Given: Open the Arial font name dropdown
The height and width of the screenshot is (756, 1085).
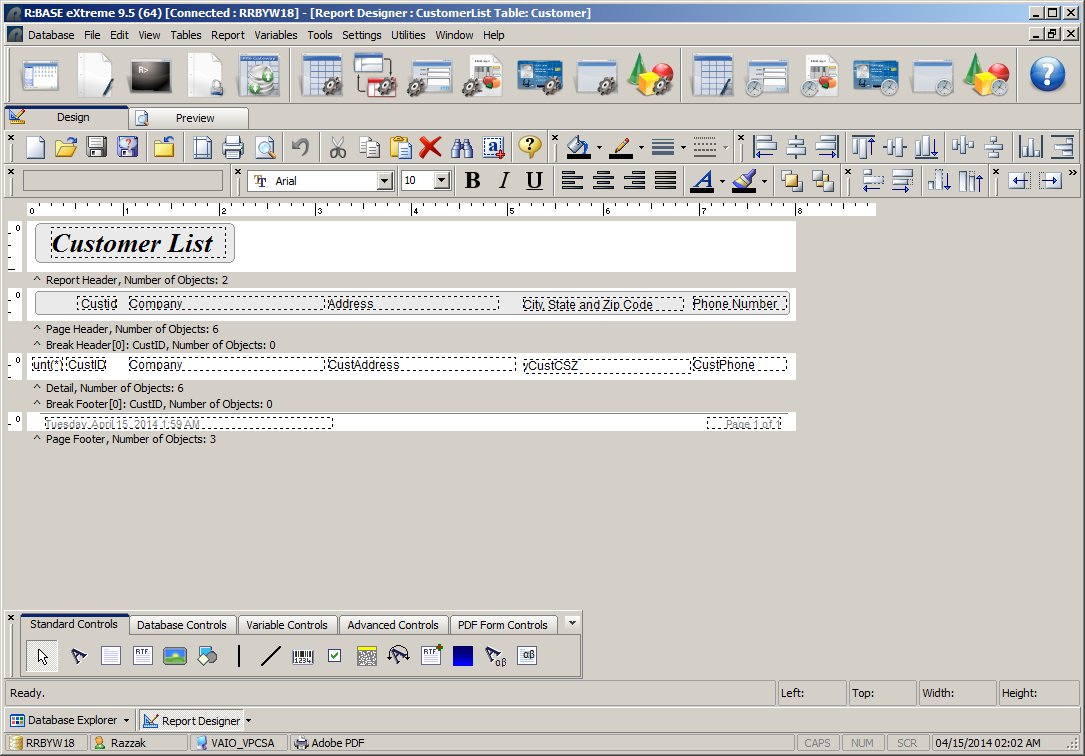Looking at the screenshot, I should [385, 181].
